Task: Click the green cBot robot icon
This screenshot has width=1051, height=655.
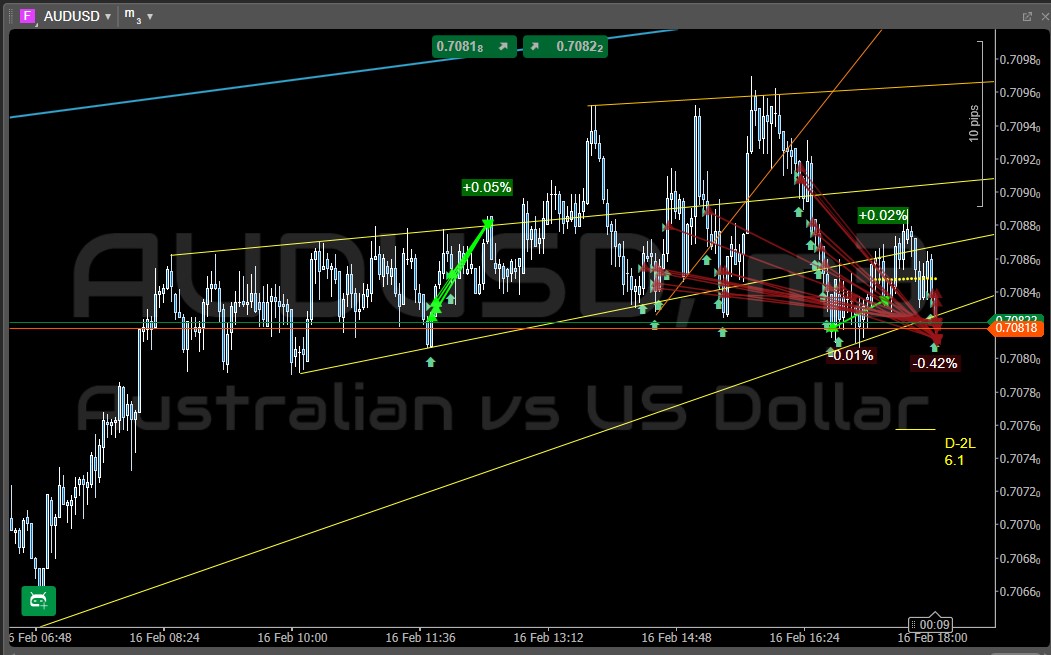Action: click(38, 600)
